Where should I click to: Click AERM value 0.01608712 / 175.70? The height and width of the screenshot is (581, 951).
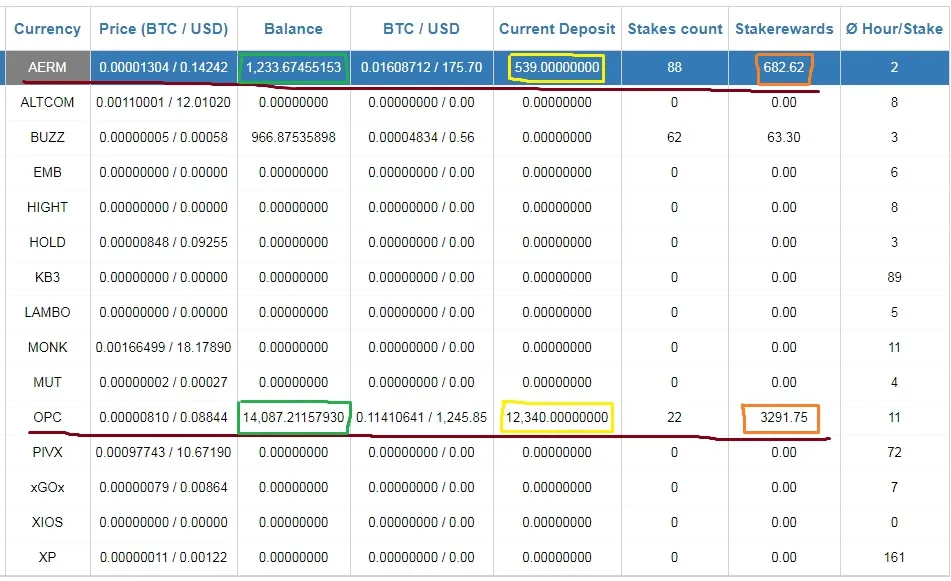422,67
